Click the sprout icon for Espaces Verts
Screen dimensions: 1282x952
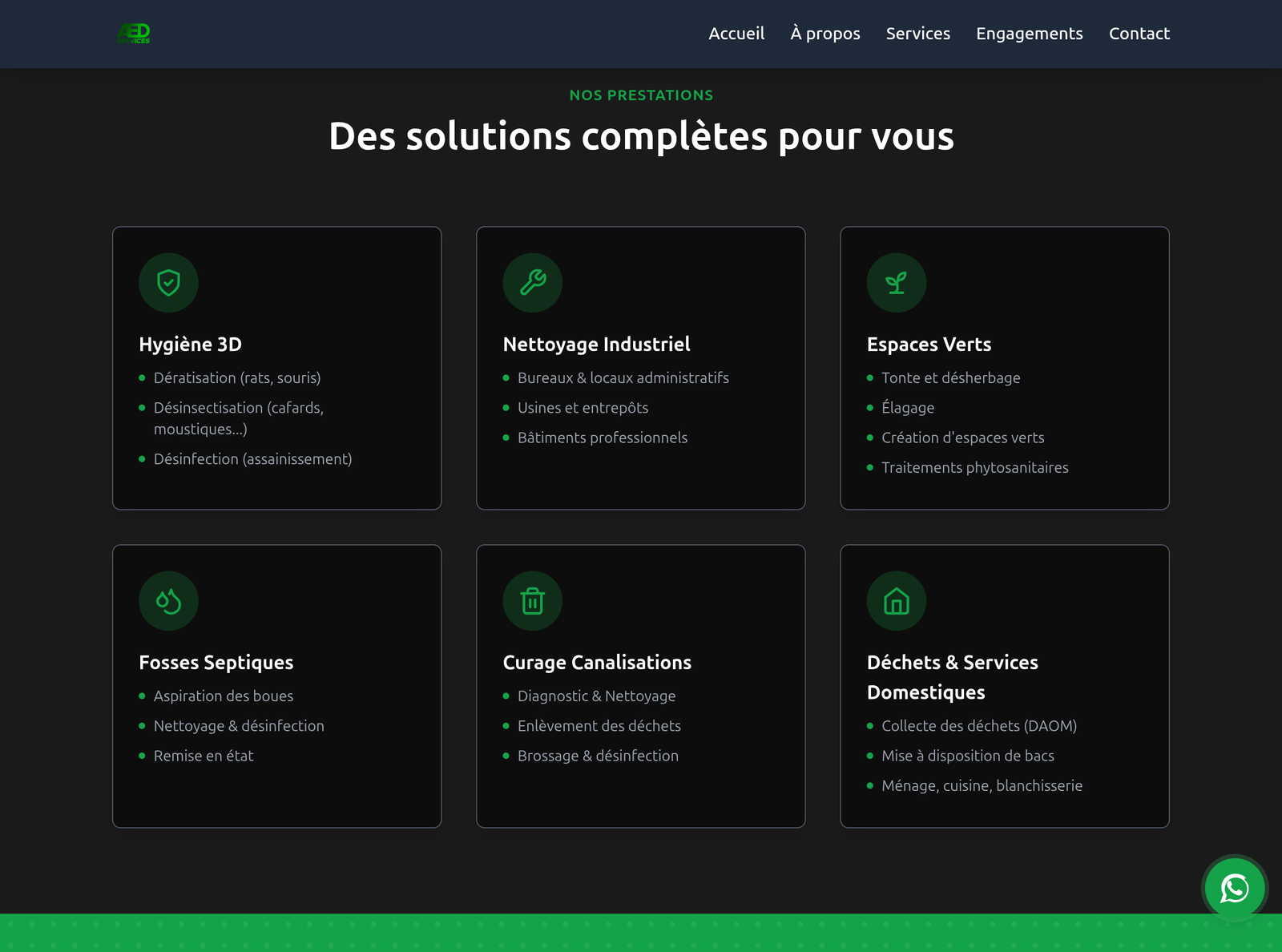click(x=897, y=283)
